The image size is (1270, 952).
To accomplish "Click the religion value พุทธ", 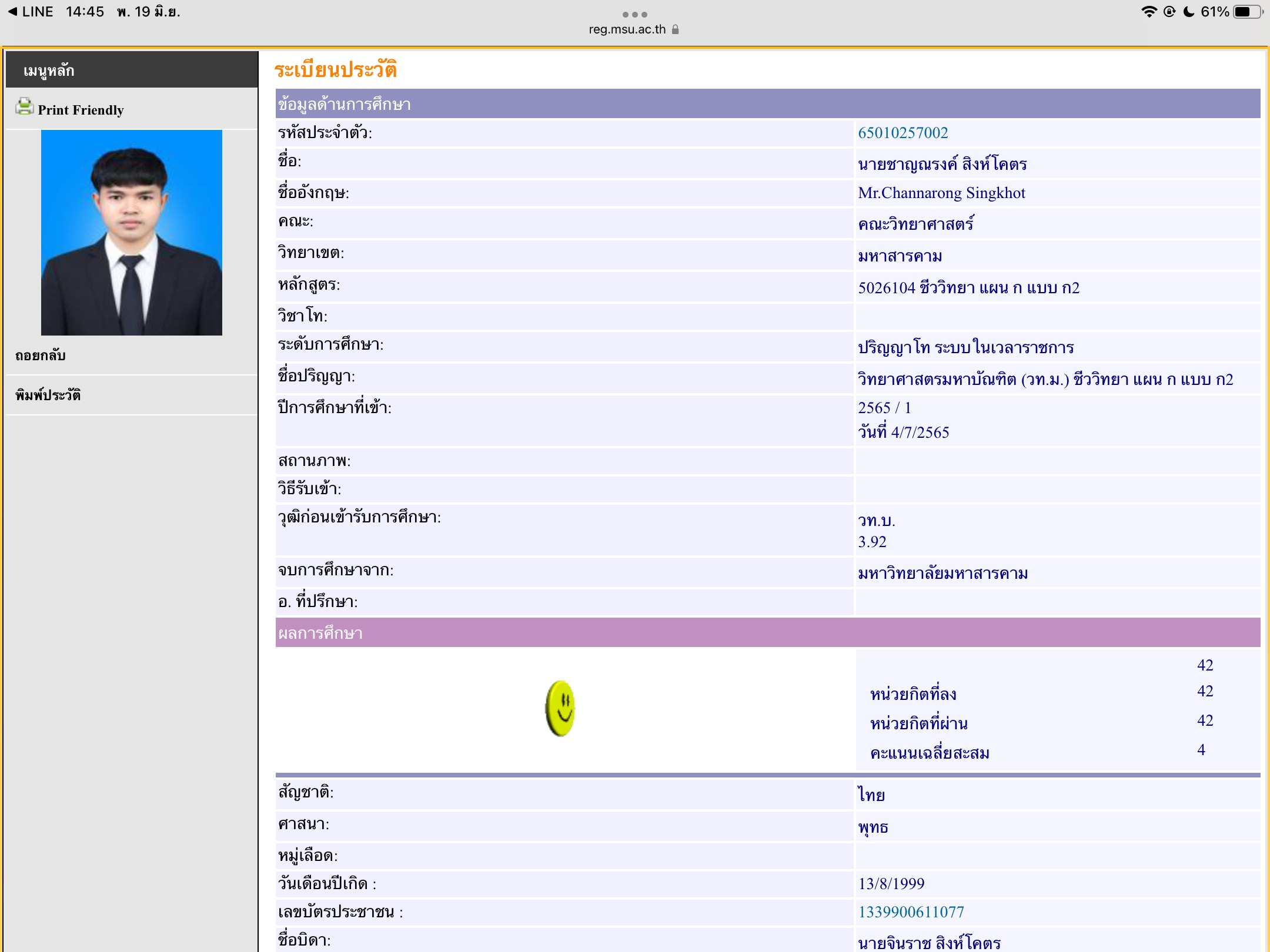I will coord(873,827).
